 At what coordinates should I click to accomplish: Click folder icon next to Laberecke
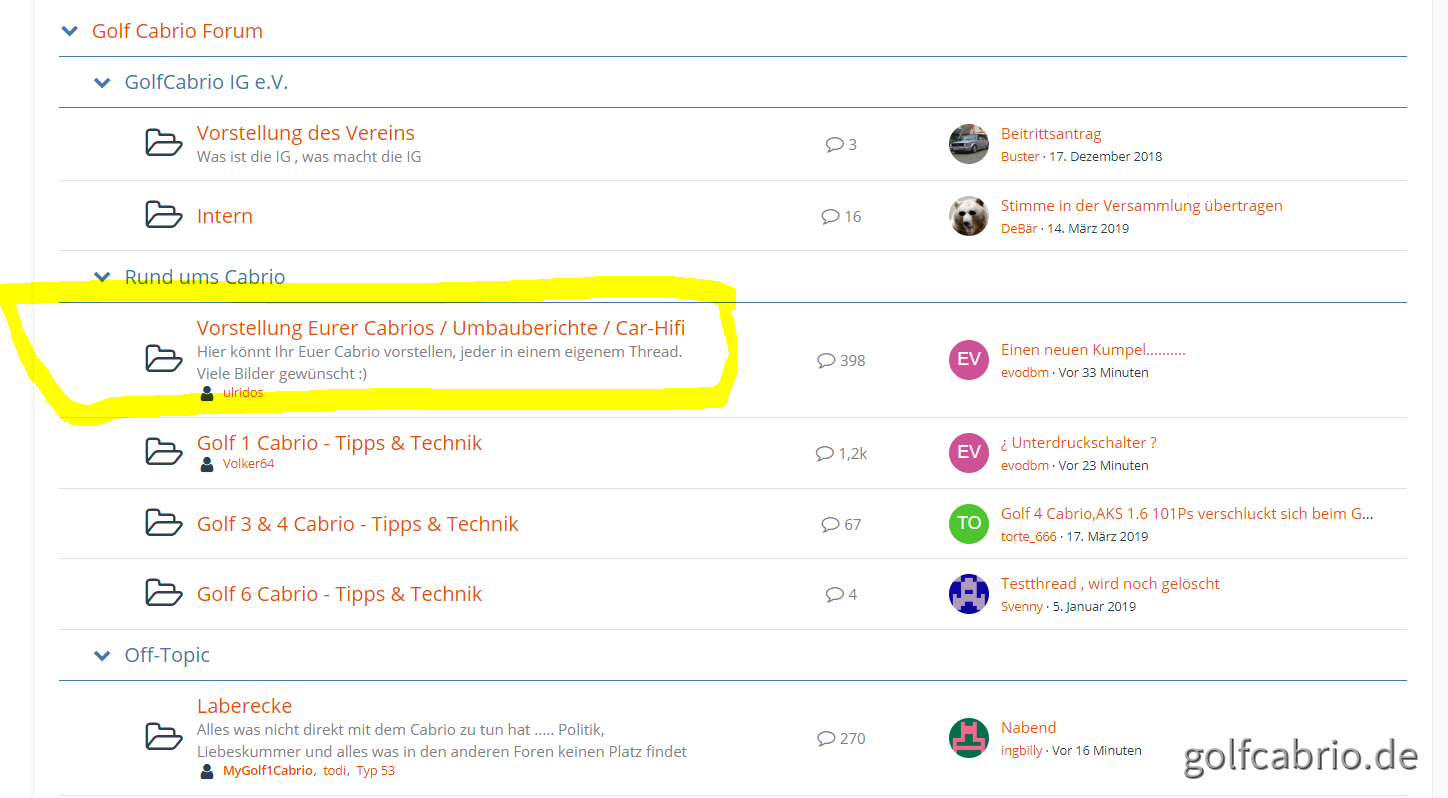(x=164, y=737)
